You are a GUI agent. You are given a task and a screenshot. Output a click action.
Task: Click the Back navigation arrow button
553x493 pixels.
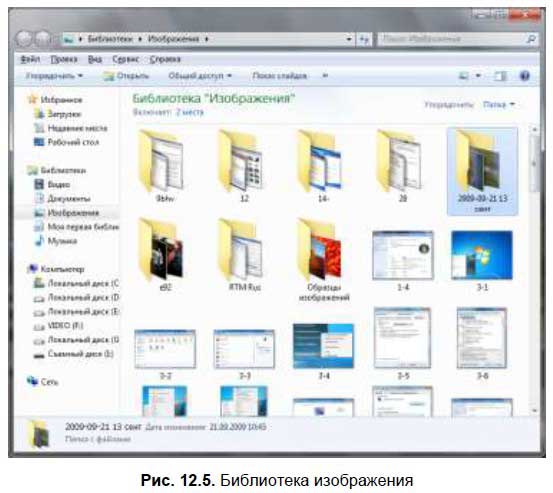[x=25, y=39]
